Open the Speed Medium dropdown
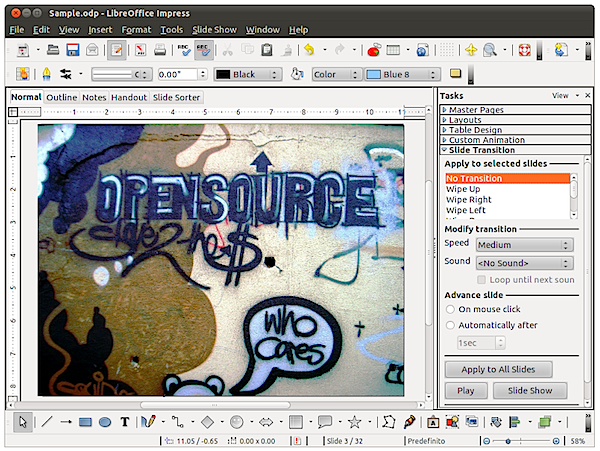 pos(524,245)
